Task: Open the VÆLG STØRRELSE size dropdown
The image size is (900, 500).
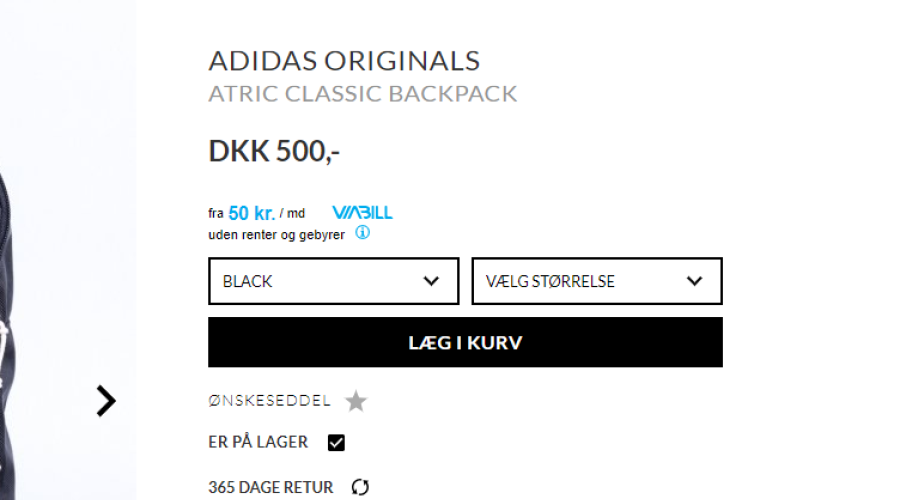Action: pyautogui.click(x=596, y=281)
